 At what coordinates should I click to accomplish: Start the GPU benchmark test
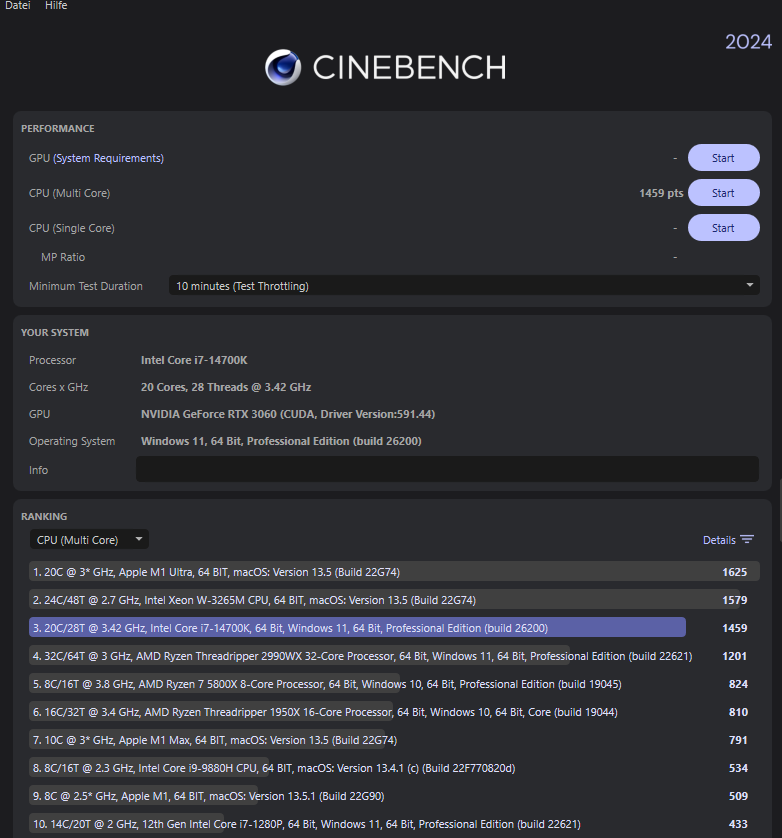[x=723, y=158]
